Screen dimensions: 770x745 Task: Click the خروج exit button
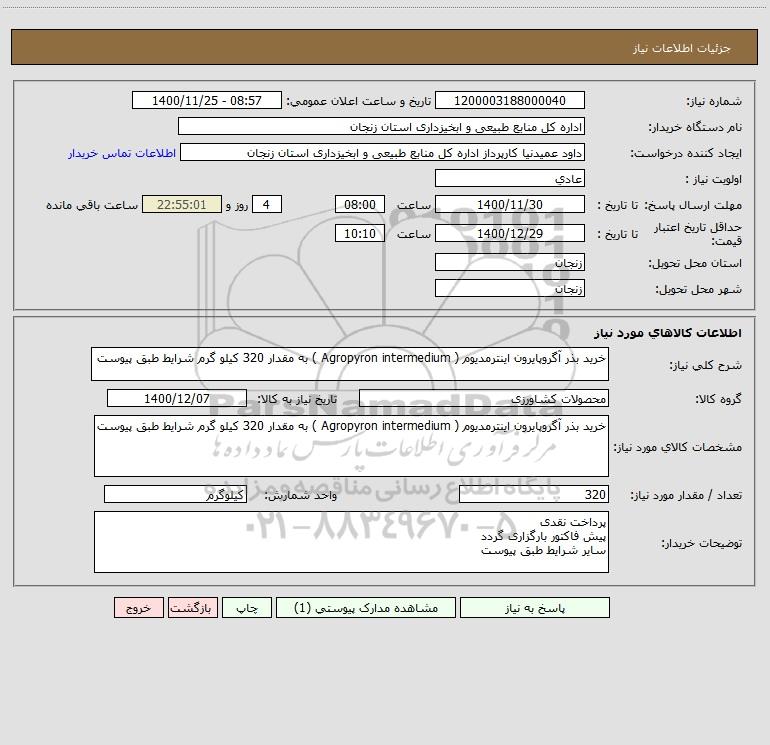tap(138, 608)
